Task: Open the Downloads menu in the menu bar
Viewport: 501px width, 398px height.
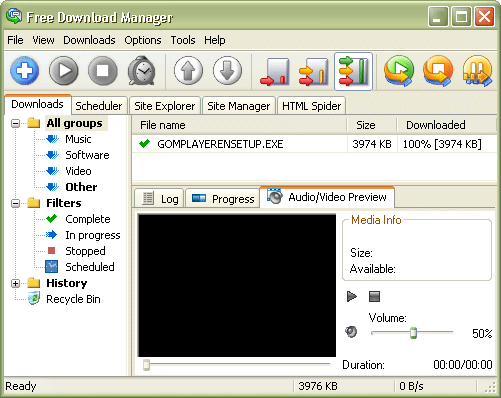Action: [x=89, y=40]
